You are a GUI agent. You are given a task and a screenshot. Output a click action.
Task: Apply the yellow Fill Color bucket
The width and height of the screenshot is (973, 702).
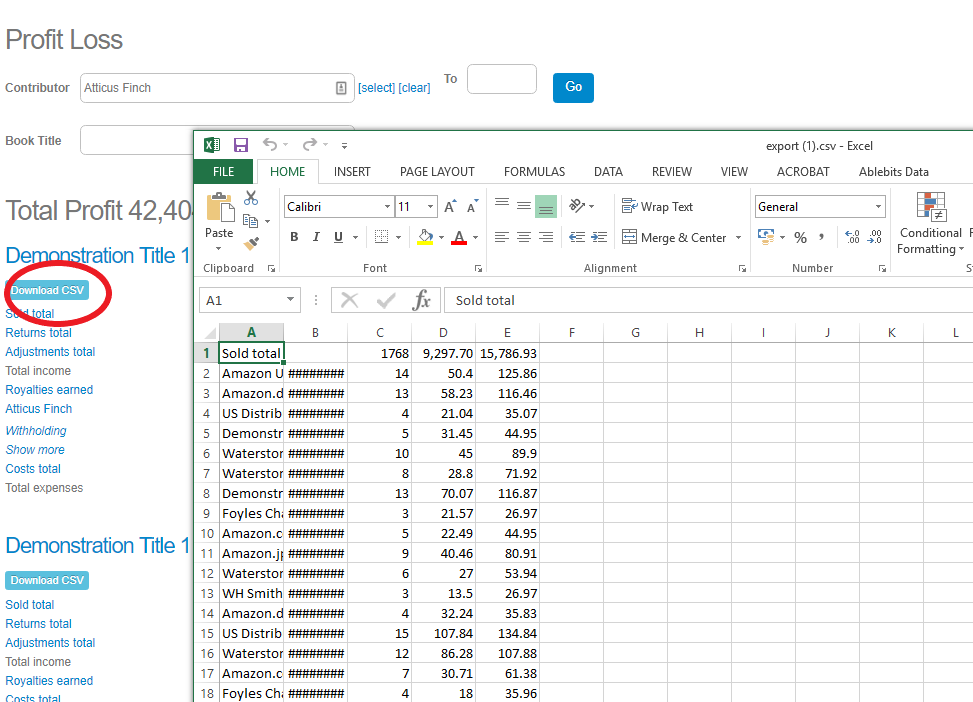425,237
